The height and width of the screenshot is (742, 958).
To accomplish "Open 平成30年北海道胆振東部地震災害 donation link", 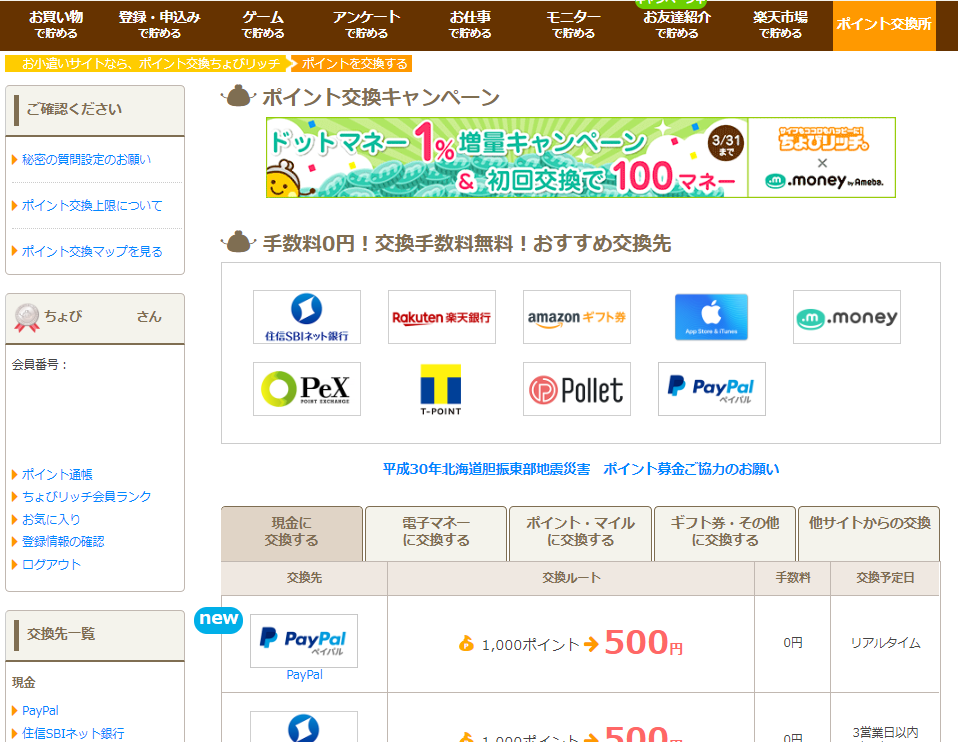I will (x=581, y=469).
